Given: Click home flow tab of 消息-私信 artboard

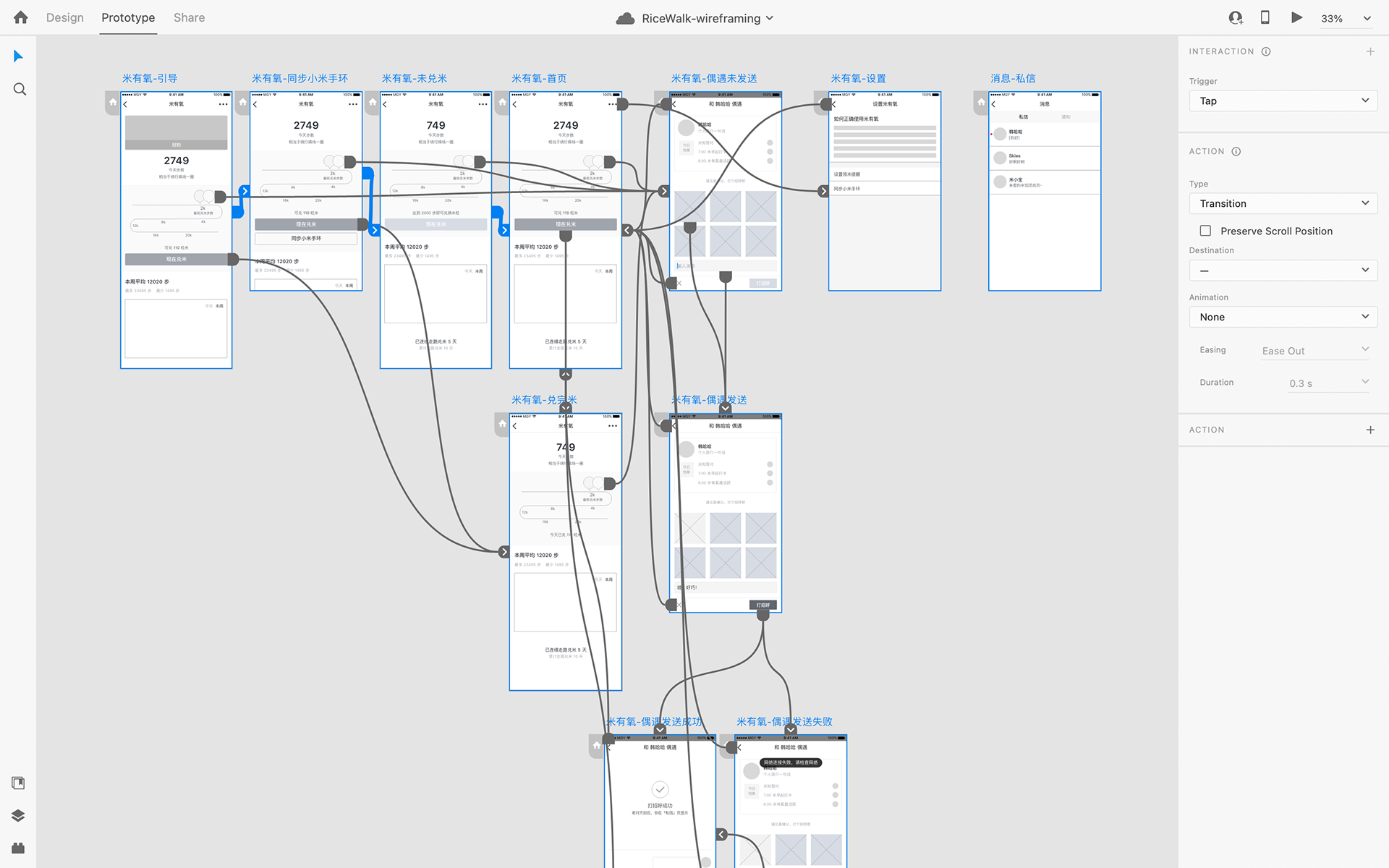Looking at the screenshot, I should [x=981, y=103].
